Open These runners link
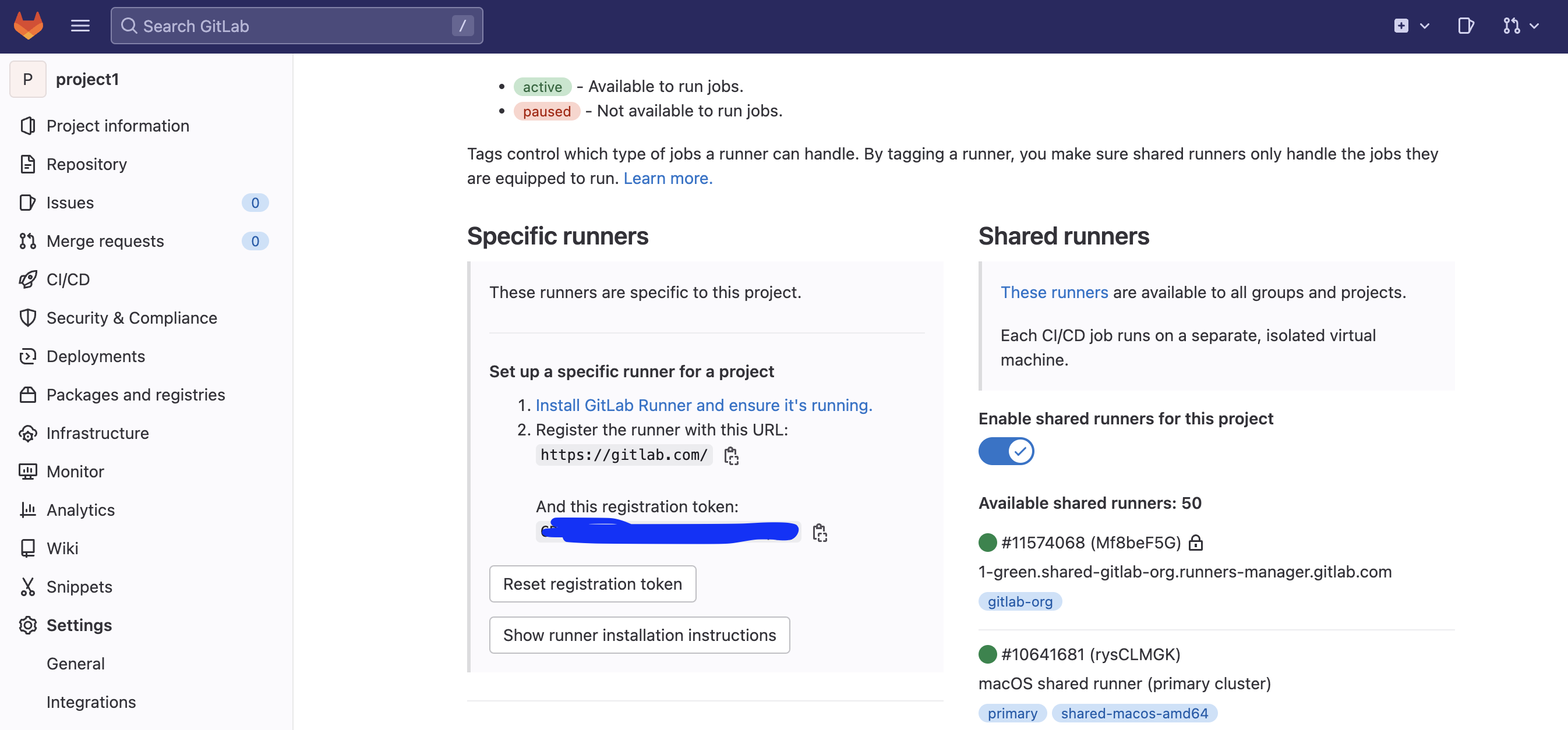Viewport: 1568px width, 730px height. pyautogui.click(x=1054, y=293)
